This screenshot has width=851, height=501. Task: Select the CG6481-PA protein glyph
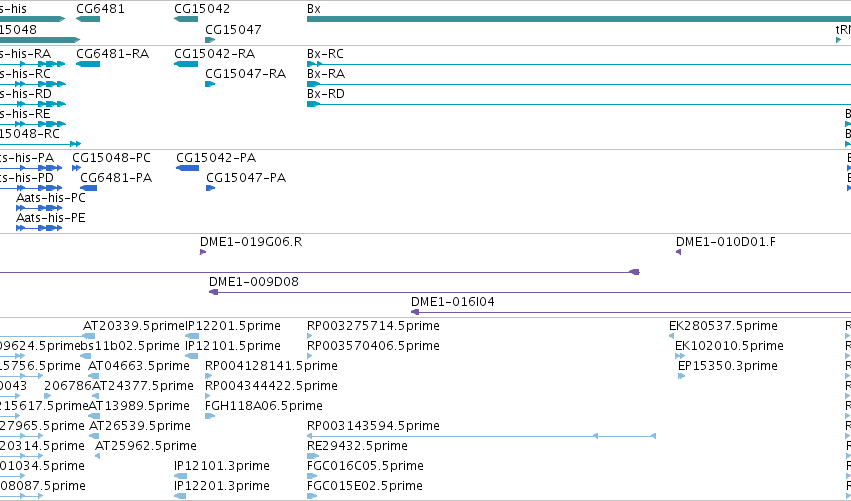click(x=88, y=188)
